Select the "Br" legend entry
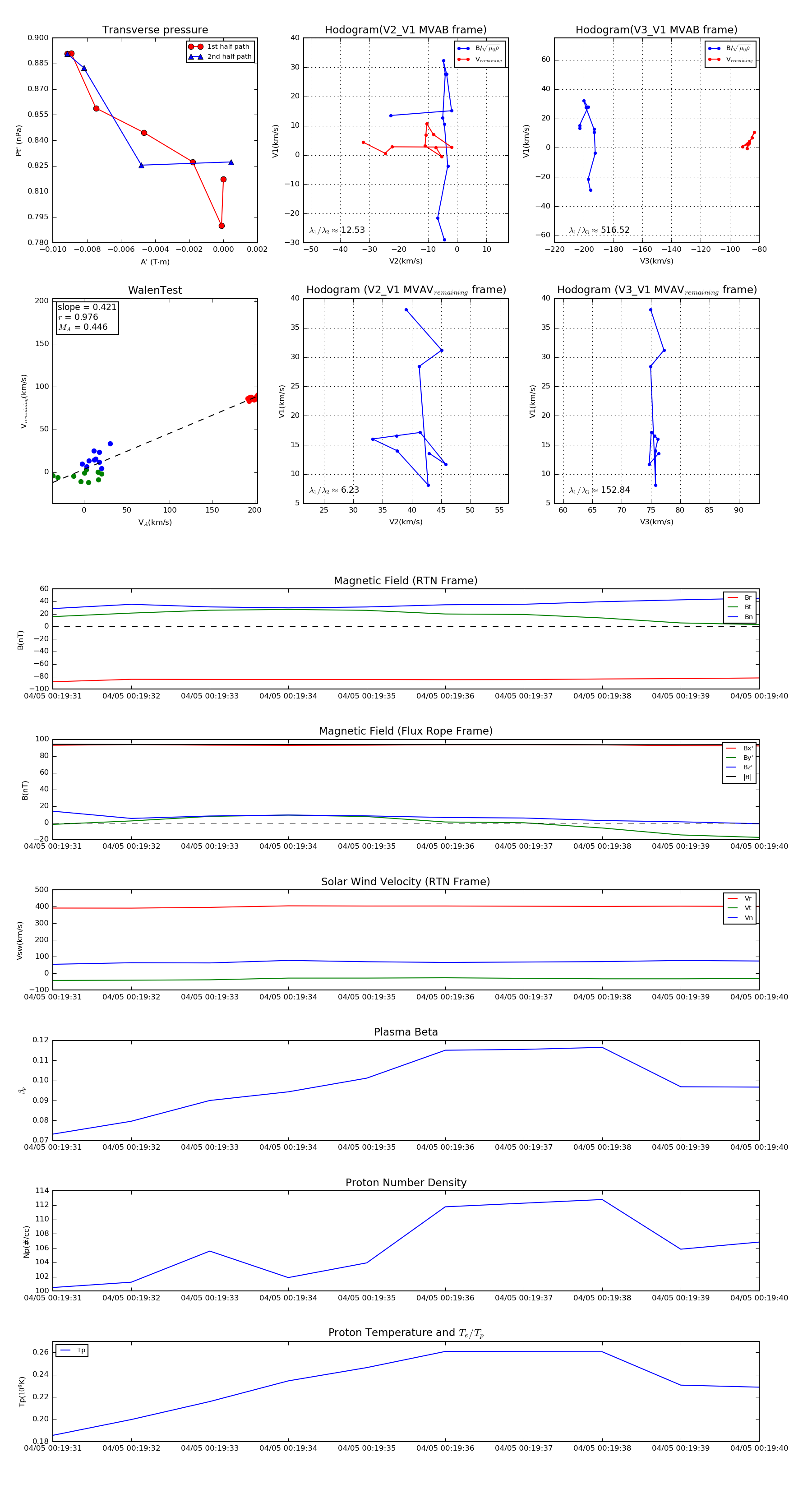Screen dimensions: 812x1489 click(740, 598)
